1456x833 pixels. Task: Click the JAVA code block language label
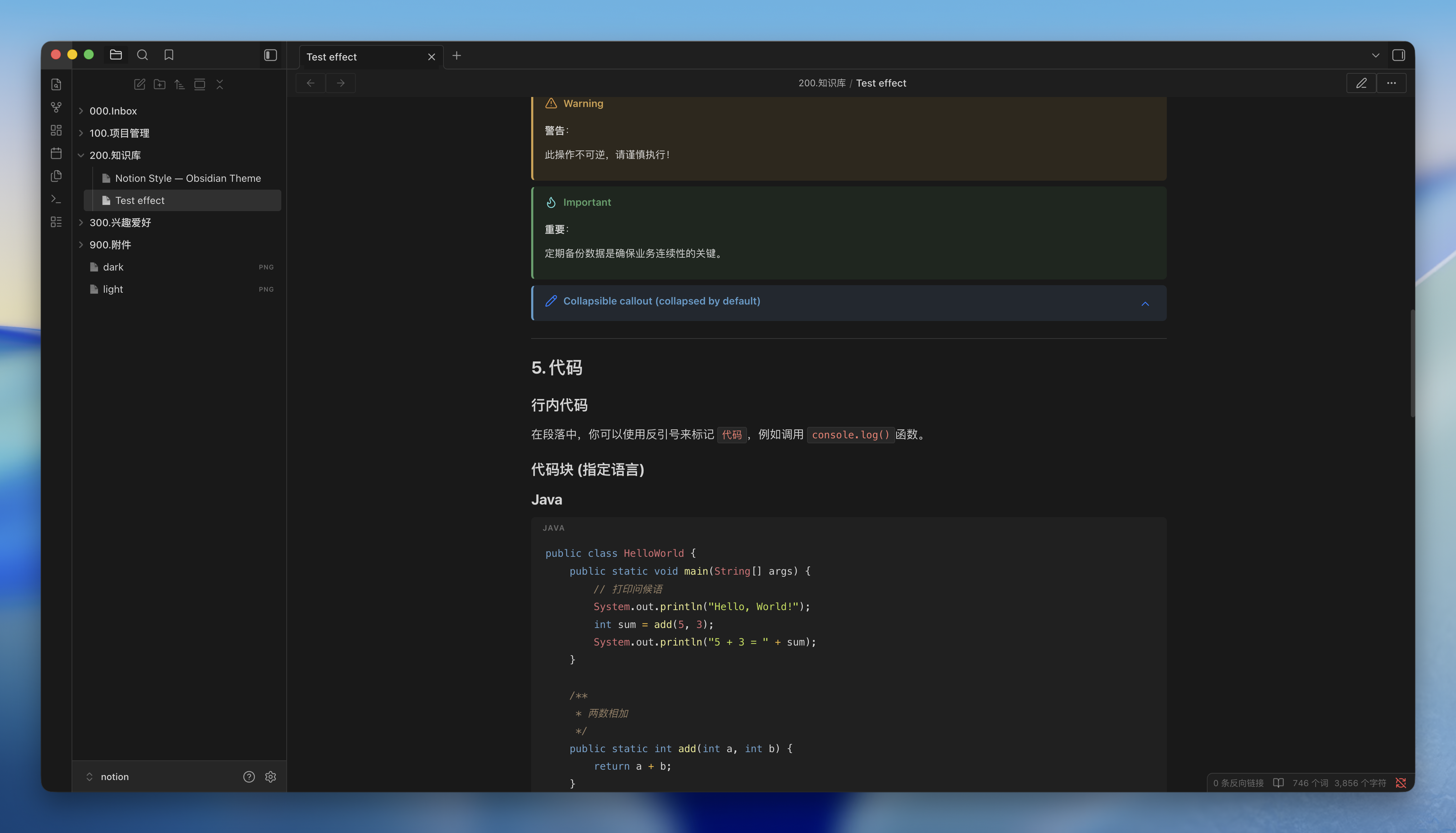click(x=553, y=528)
